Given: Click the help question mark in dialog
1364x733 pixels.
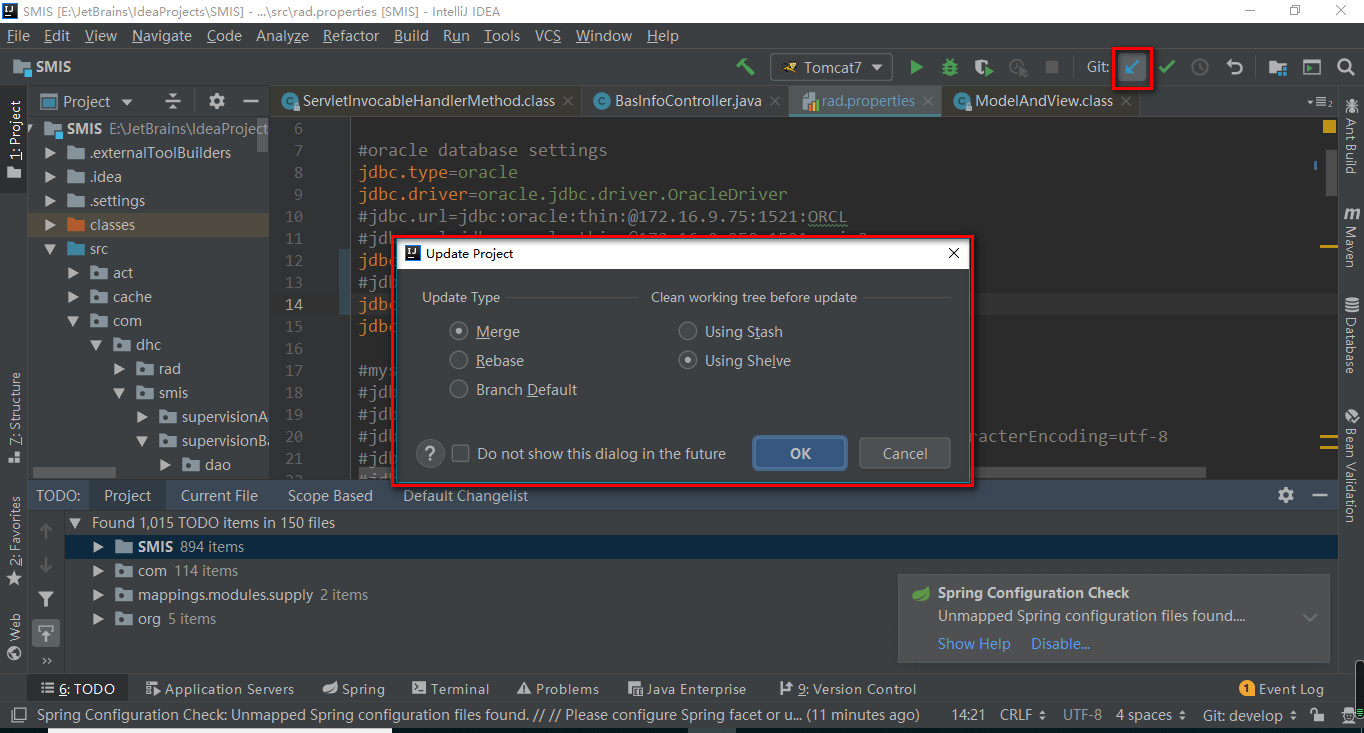Looking at the screenshot, I should pyautogui.click(x=430, y=453).
